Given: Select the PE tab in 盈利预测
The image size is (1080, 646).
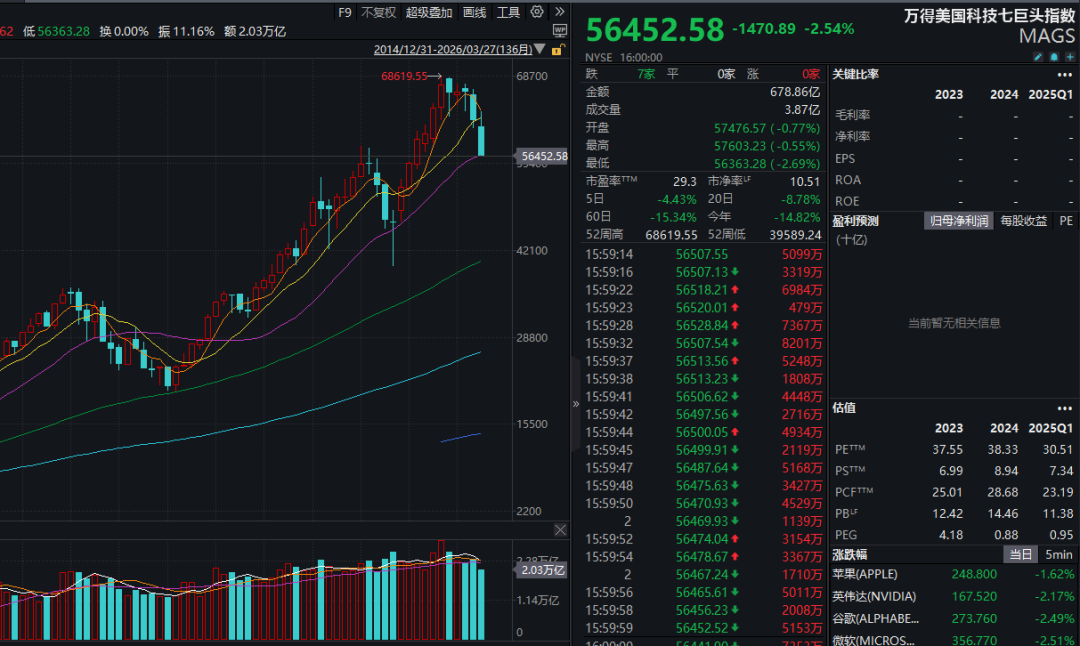Looking at the screenshot, I should point(1065,220).
